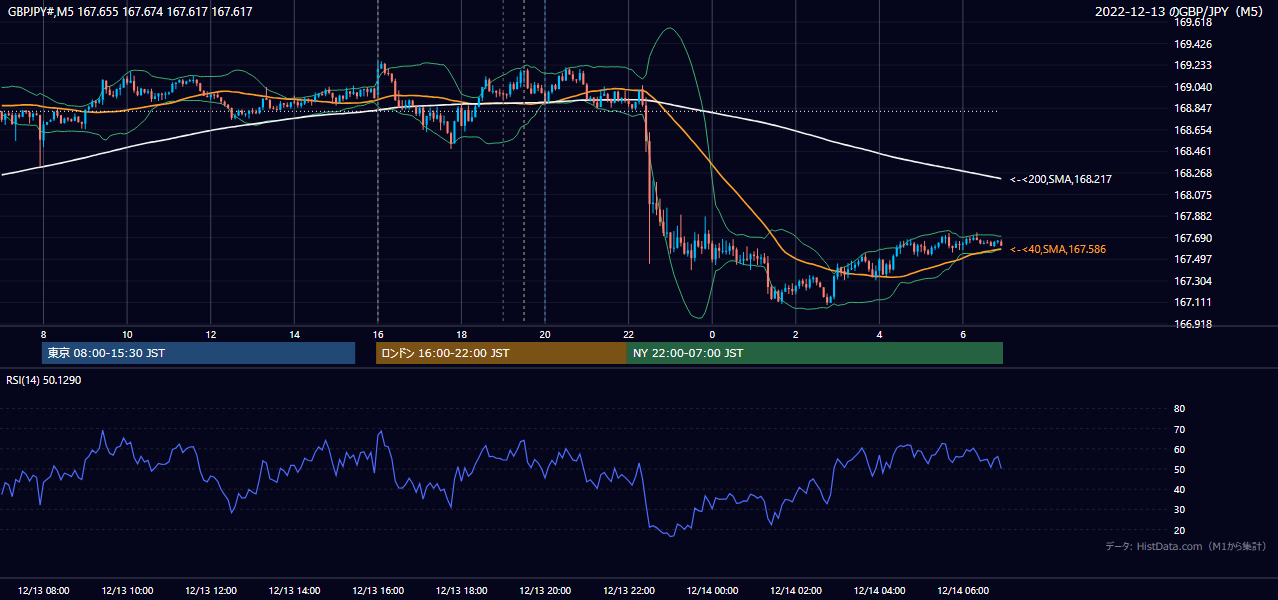1278x600 pixels.
Task: Click RSI scale level 80
Action: (x=1179, y=409)
